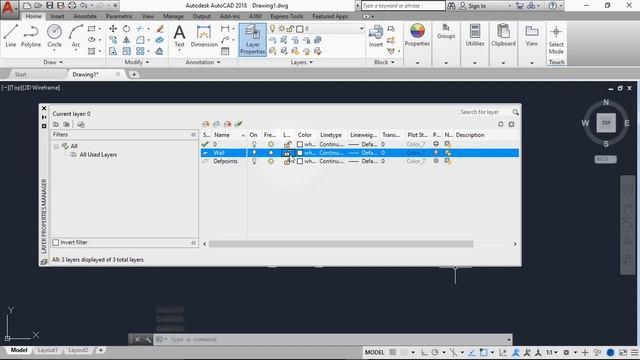Click the new drawing tab plus button
640x360 pixels.
click(x=134, y=75)
